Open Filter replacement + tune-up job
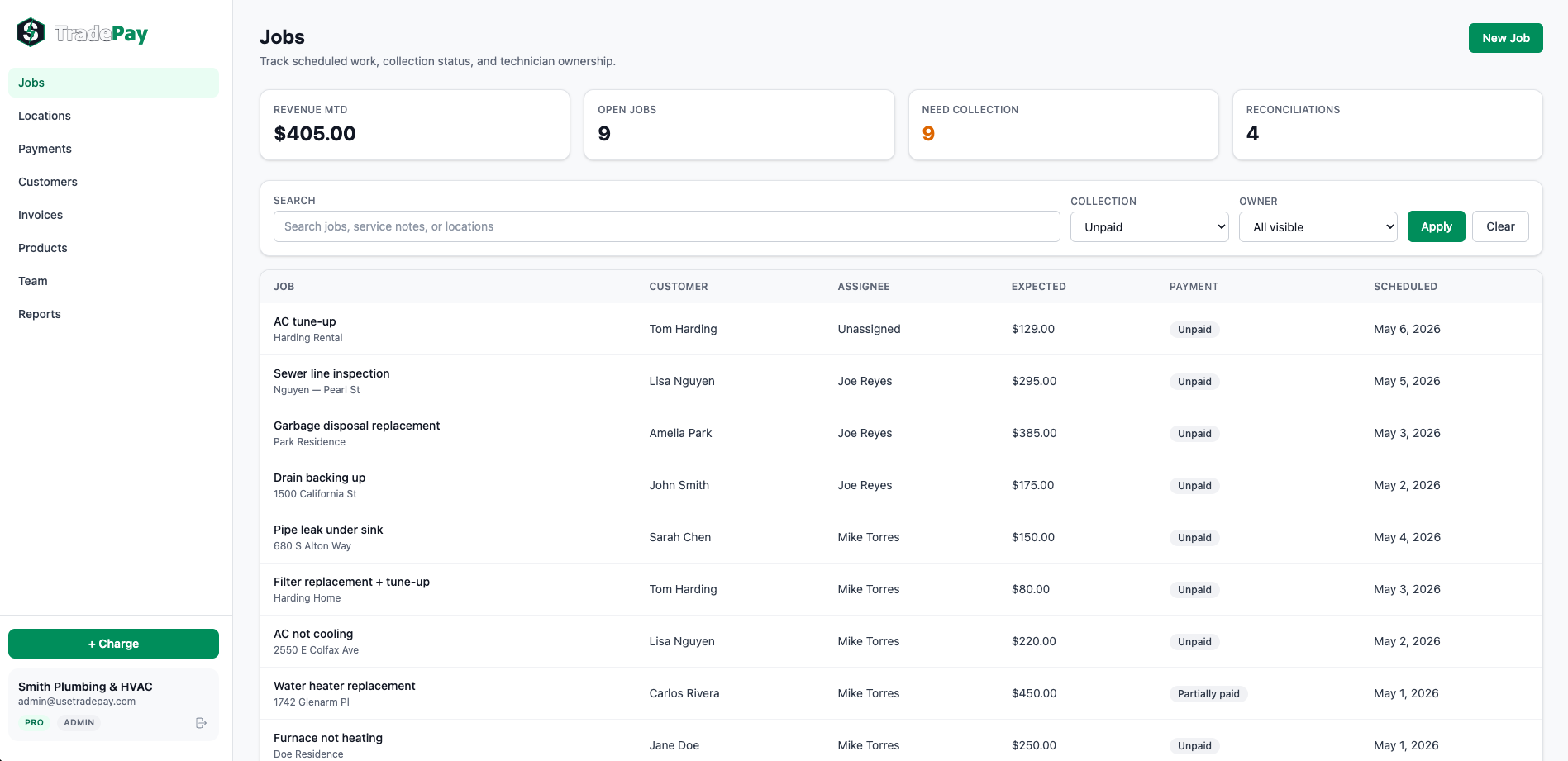 tap(351, 582)
